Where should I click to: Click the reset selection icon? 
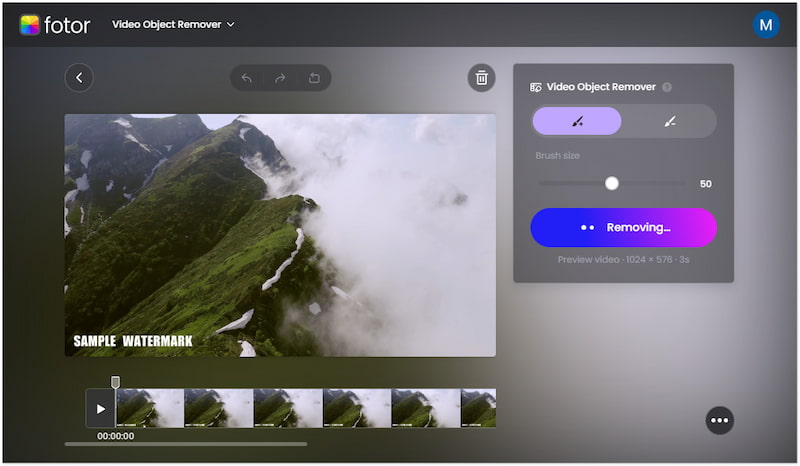click(313, 78)
